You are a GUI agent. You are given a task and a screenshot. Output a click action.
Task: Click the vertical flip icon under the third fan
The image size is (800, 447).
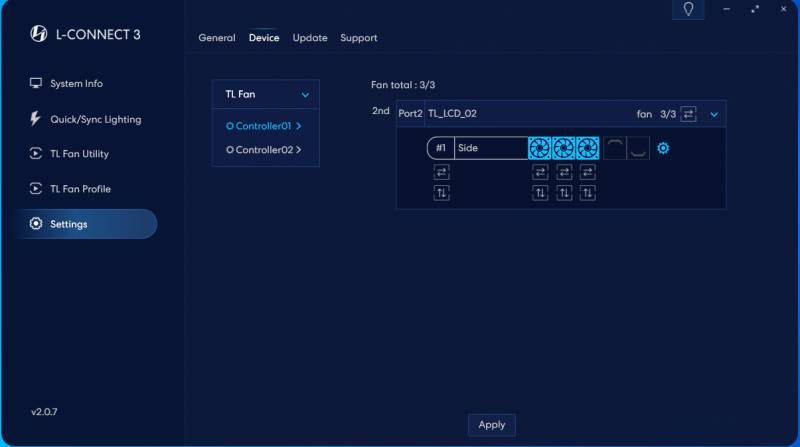coord(587,193)
